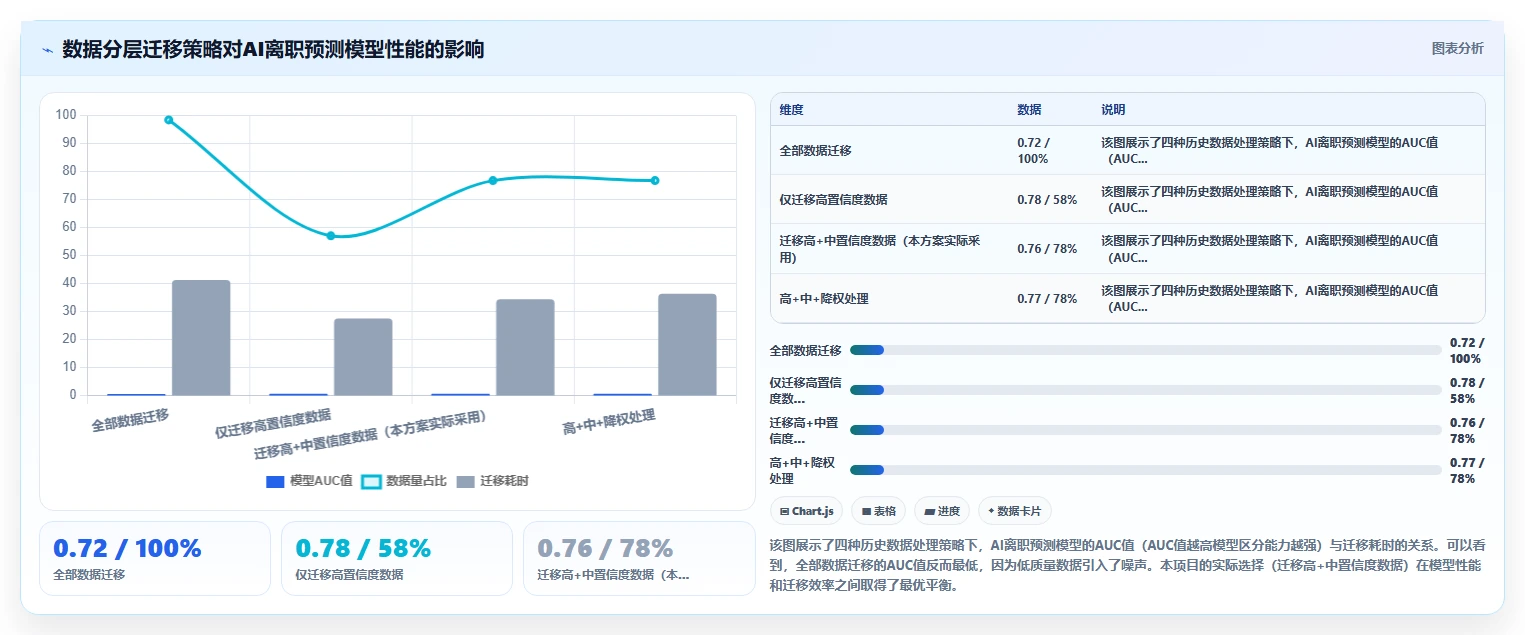Viewport: 1525px width, 635px height.
Task: Toggle the 迁移耗时 legend item
Action: point(492,481)
